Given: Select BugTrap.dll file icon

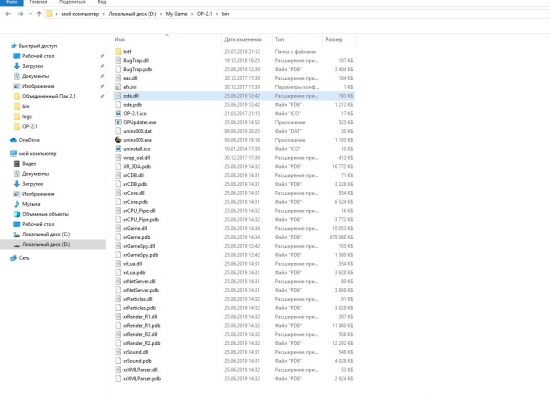Looking at the screenshot, I should pyautogui.click(x=118, y=60).
